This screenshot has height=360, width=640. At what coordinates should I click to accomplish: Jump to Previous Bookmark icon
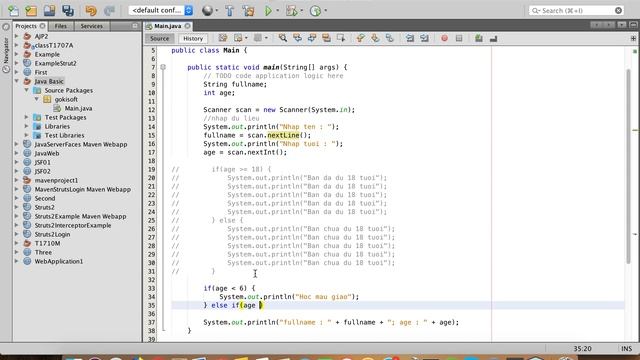coord(360,38)
